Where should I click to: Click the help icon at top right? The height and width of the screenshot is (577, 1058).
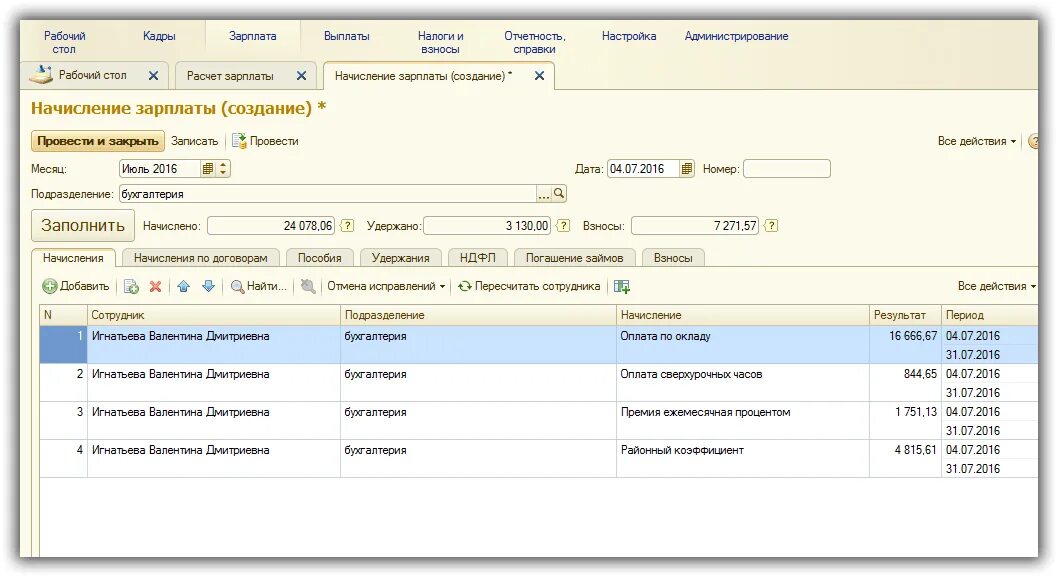click(1033, 142)
